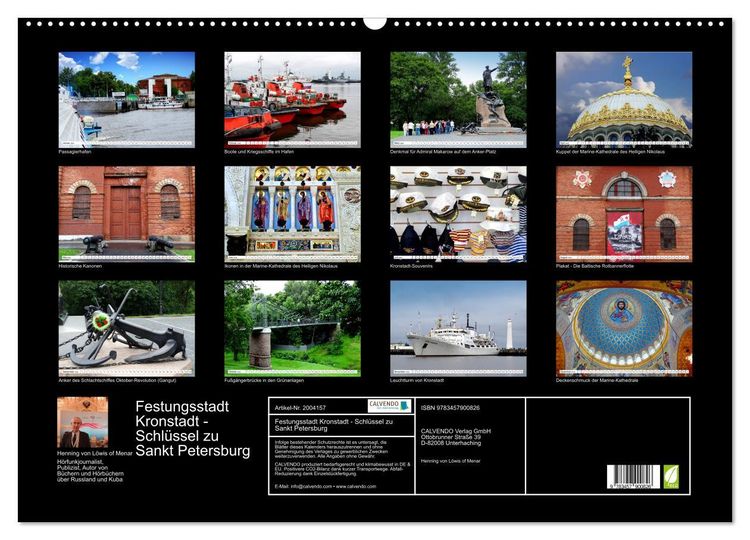Open the cathedral ceiling decoration photo
The width and height of the screenshot is (750, 540).
tap(624, 328)
